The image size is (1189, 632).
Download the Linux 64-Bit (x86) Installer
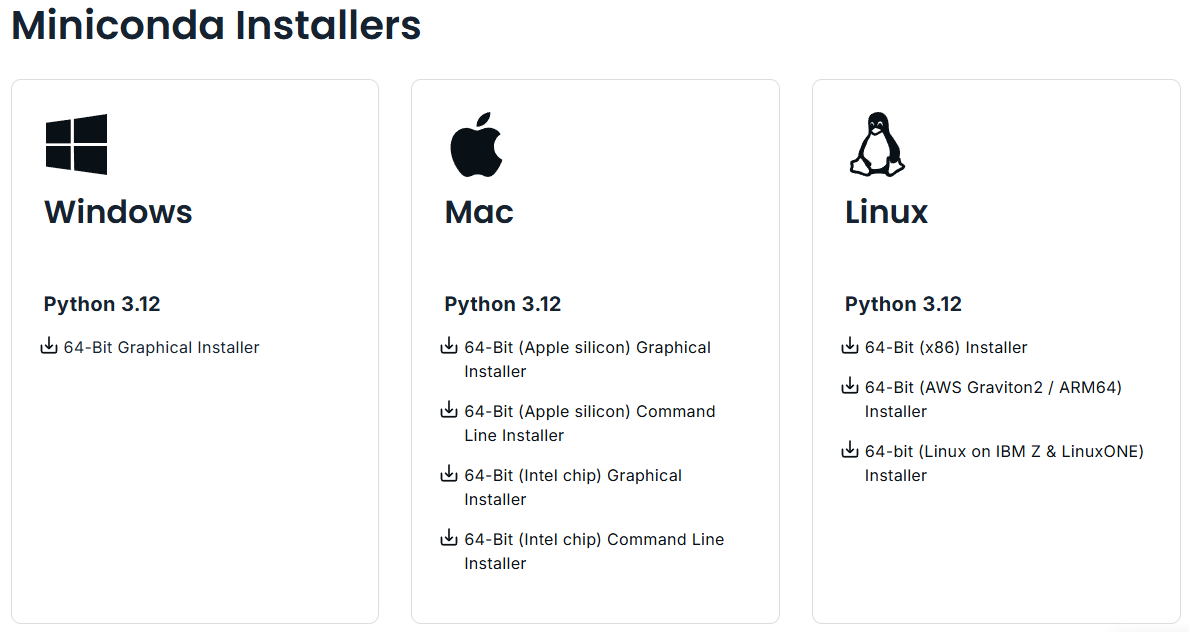tap(946, 348)
